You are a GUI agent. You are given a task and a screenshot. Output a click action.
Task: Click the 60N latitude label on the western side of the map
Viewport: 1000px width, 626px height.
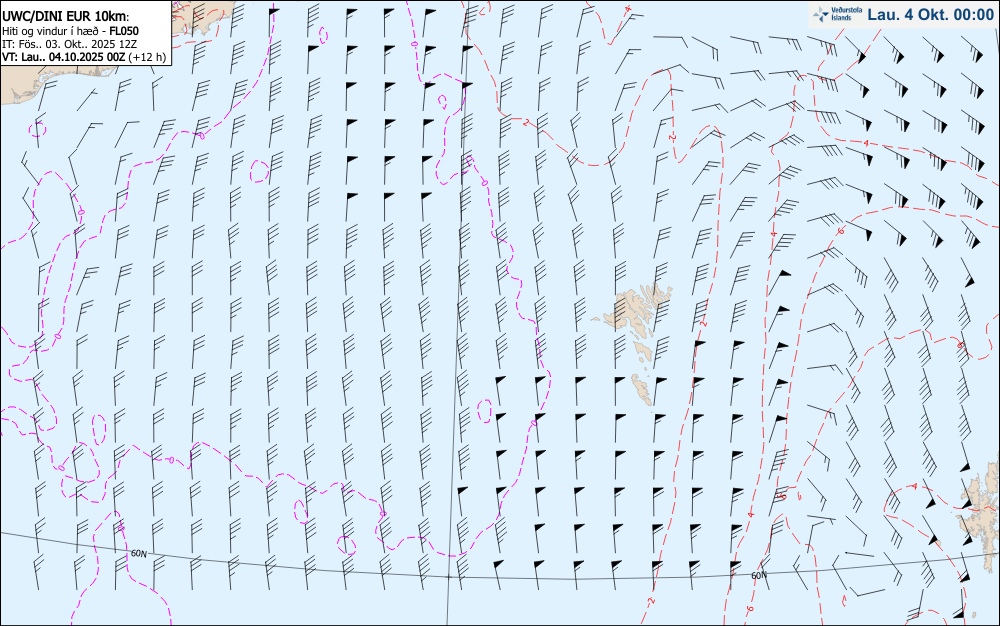tap(138, 553)
